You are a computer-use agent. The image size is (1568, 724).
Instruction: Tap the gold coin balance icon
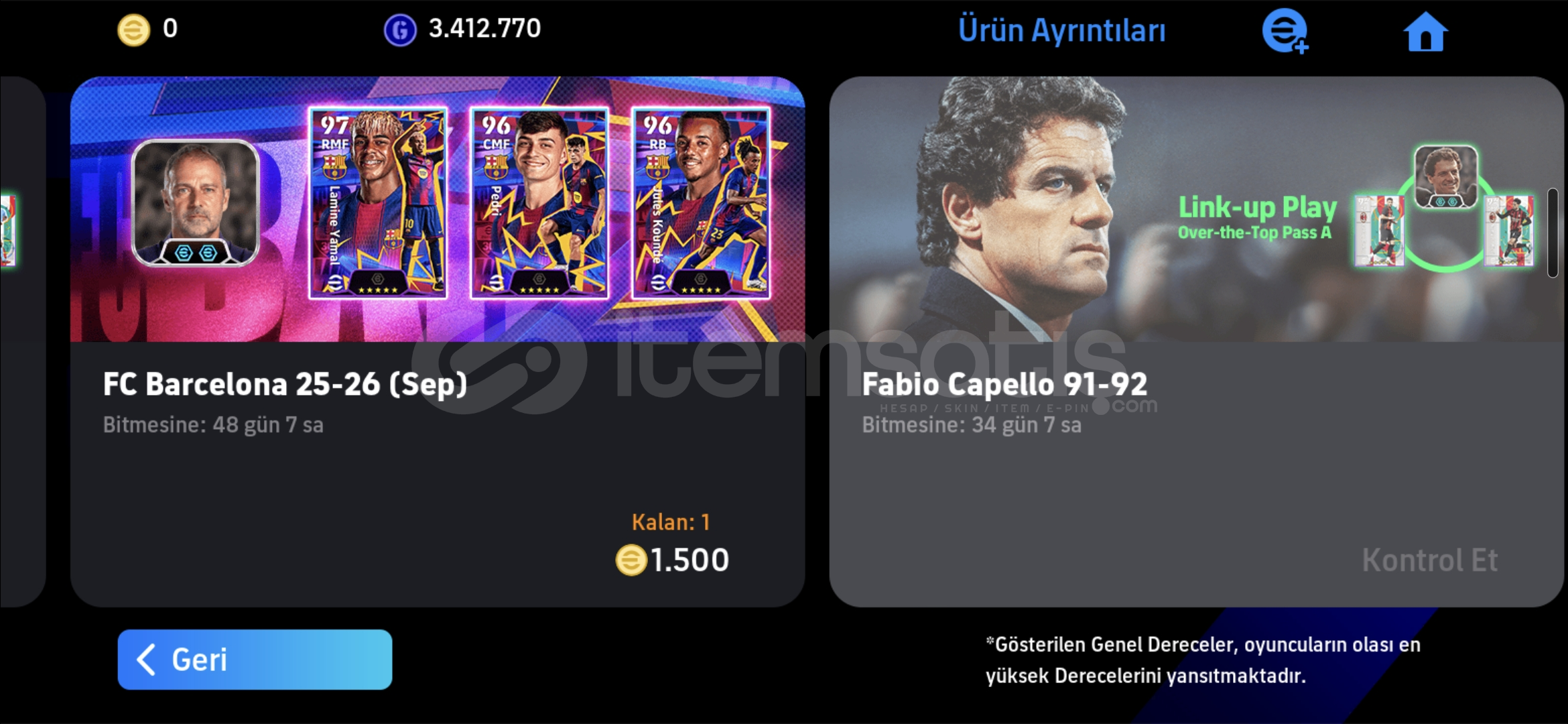pyautogui.click(x=133, y=30)
